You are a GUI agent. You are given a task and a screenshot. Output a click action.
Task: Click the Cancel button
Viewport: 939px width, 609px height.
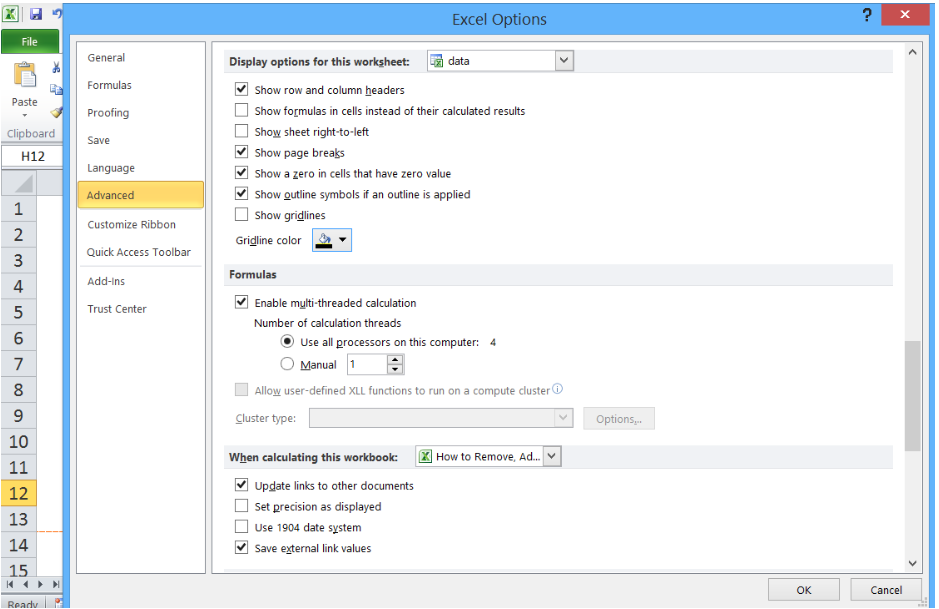pyautogui.click(x=886, y=590)
